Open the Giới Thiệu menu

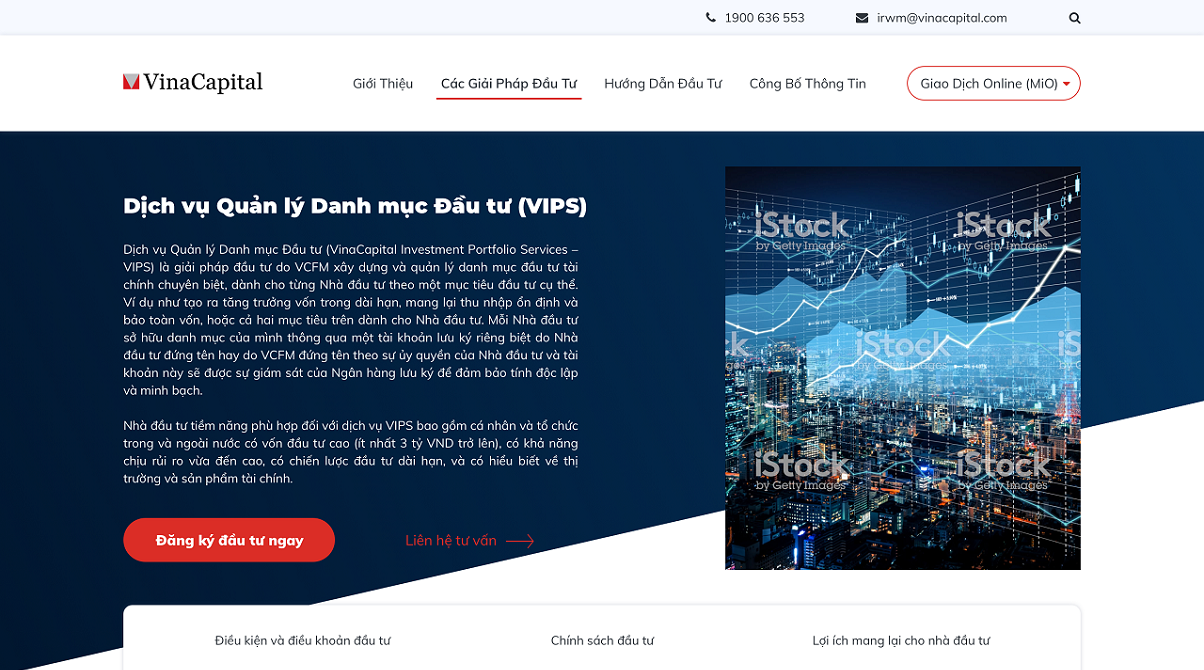383,84
